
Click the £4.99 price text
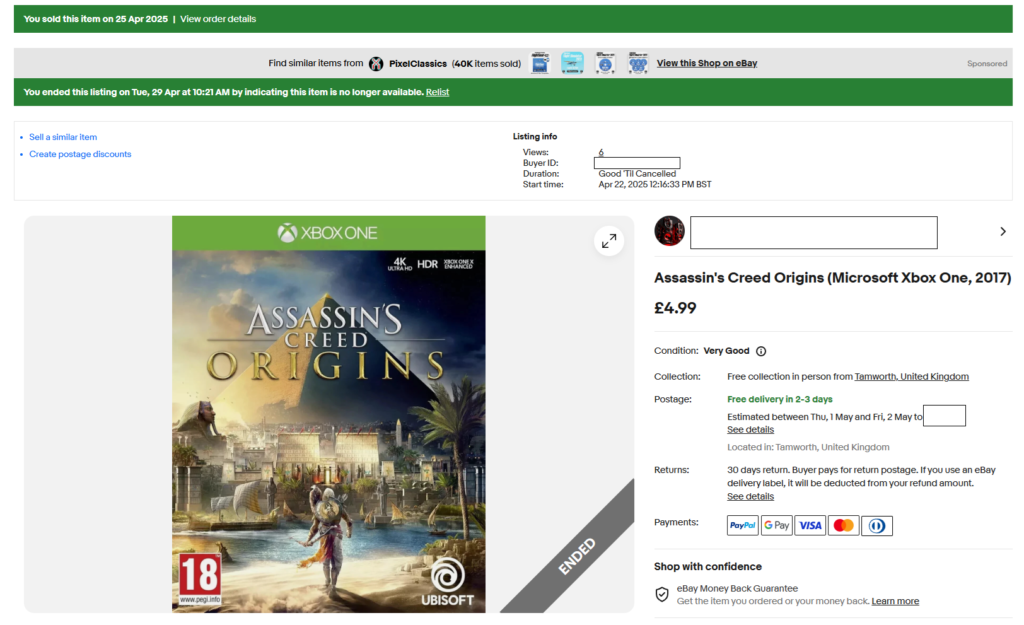click(x=675, y=308)
